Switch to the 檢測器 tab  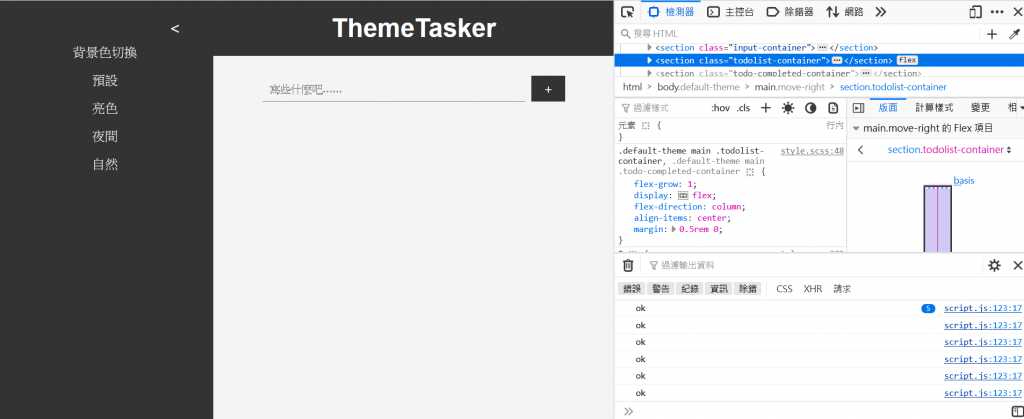click(x=670, y=12)
